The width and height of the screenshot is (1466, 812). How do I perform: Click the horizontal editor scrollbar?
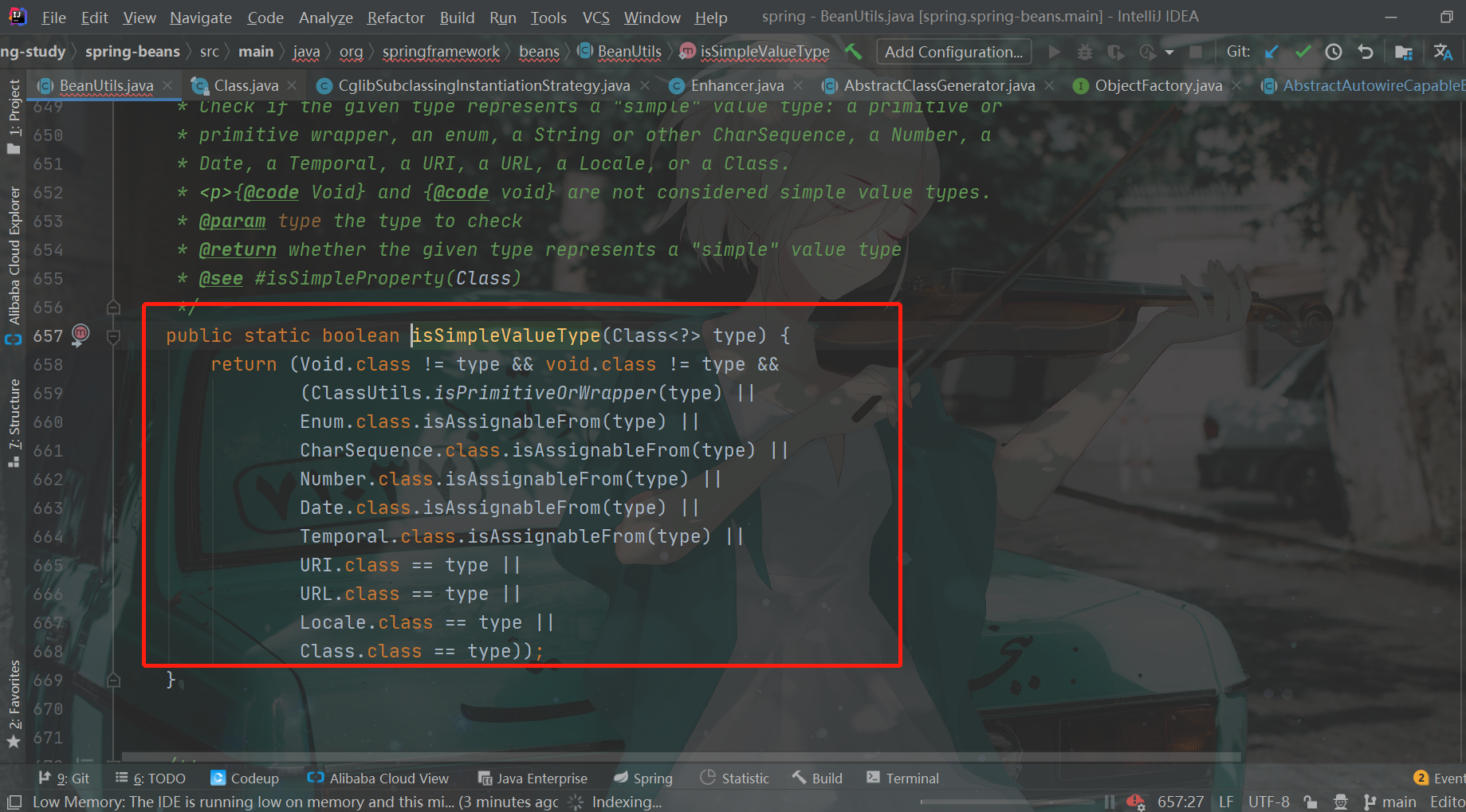(x=682, y=756)
